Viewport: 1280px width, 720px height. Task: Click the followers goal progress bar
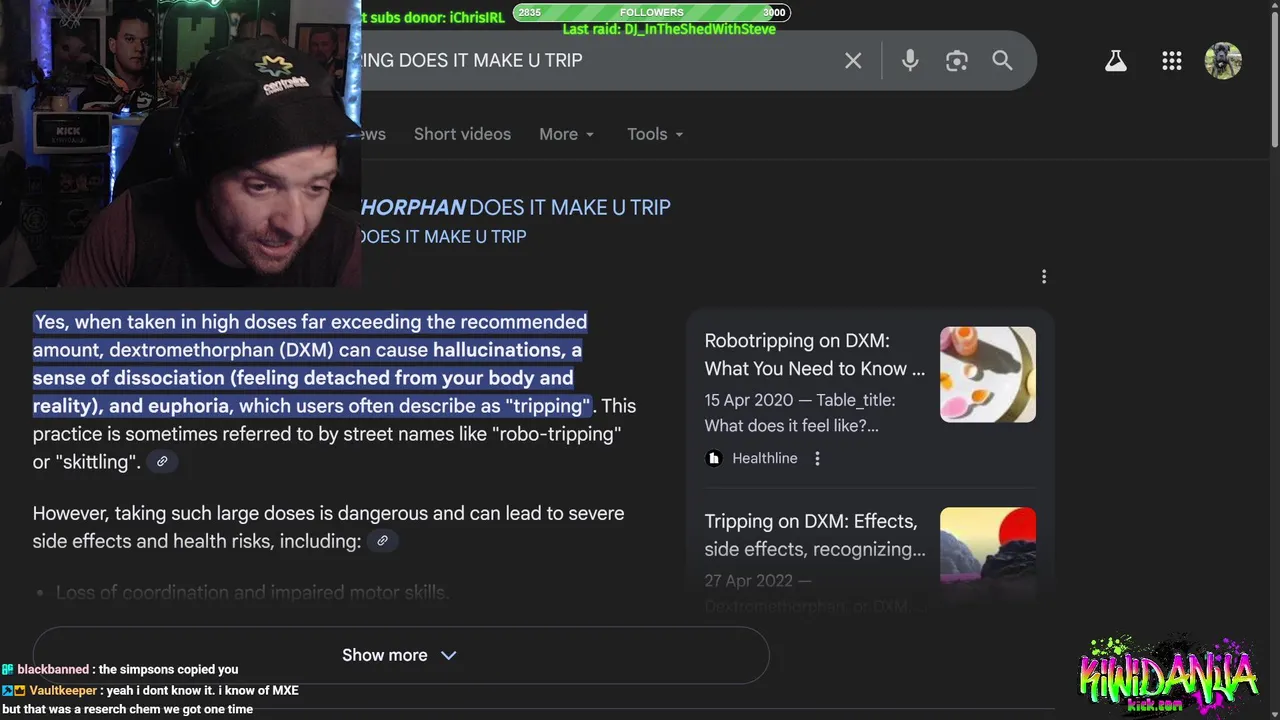tap(651, 12)
